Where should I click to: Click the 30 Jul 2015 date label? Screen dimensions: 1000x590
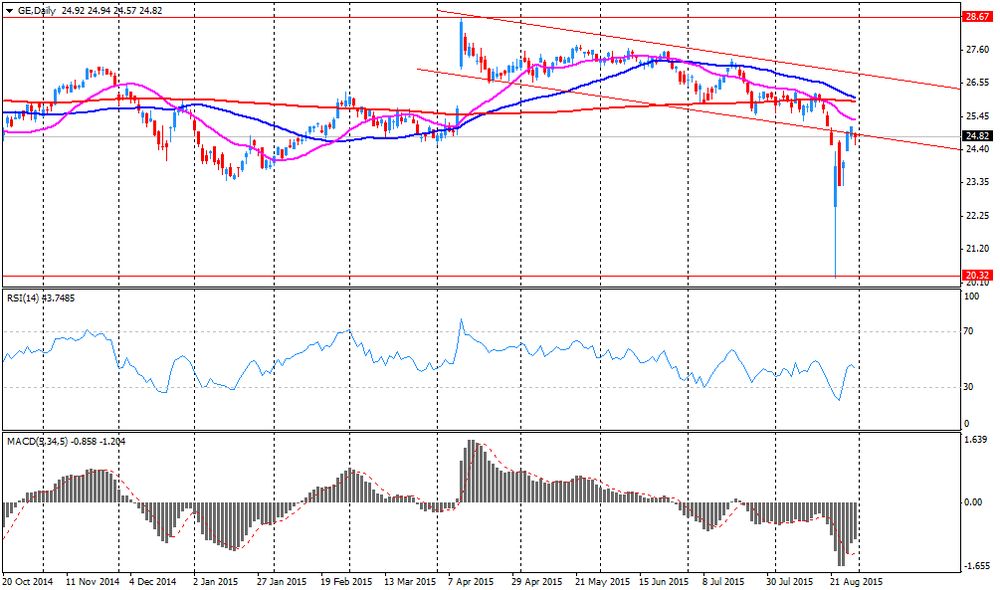[790, 582]
